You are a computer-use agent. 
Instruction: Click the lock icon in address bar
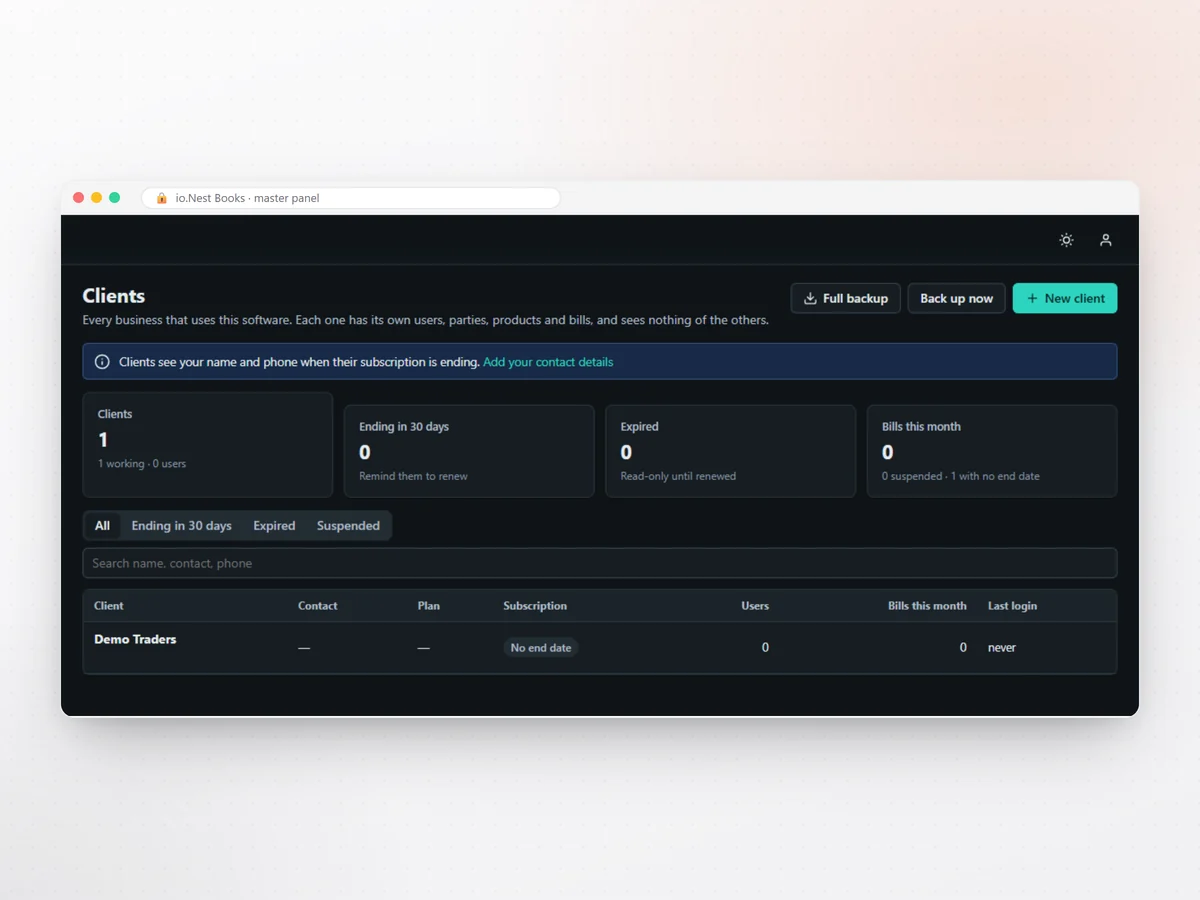(162, 198)
